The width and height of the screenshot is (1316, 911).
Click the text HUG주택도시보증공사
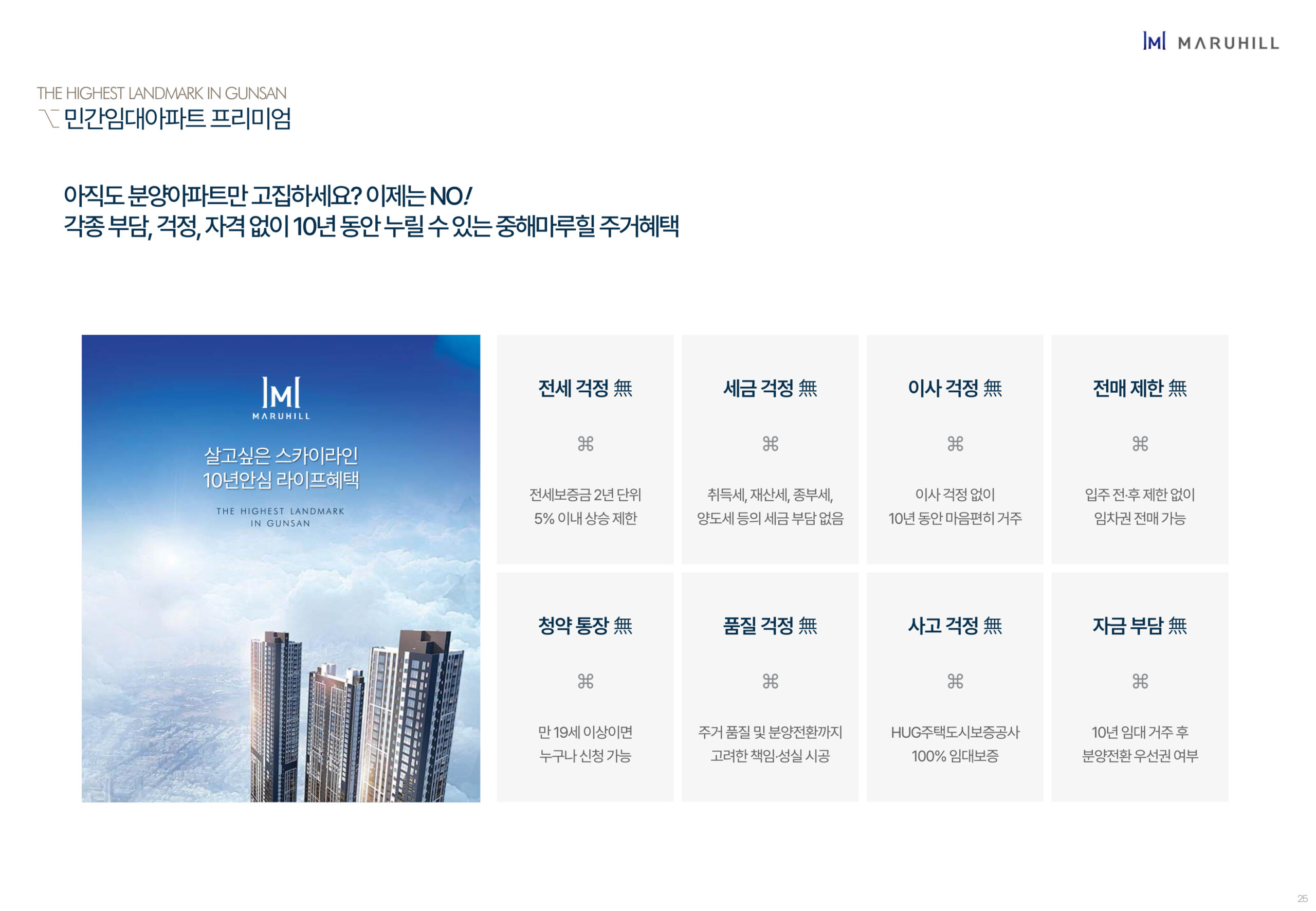[x=955, y=732]
